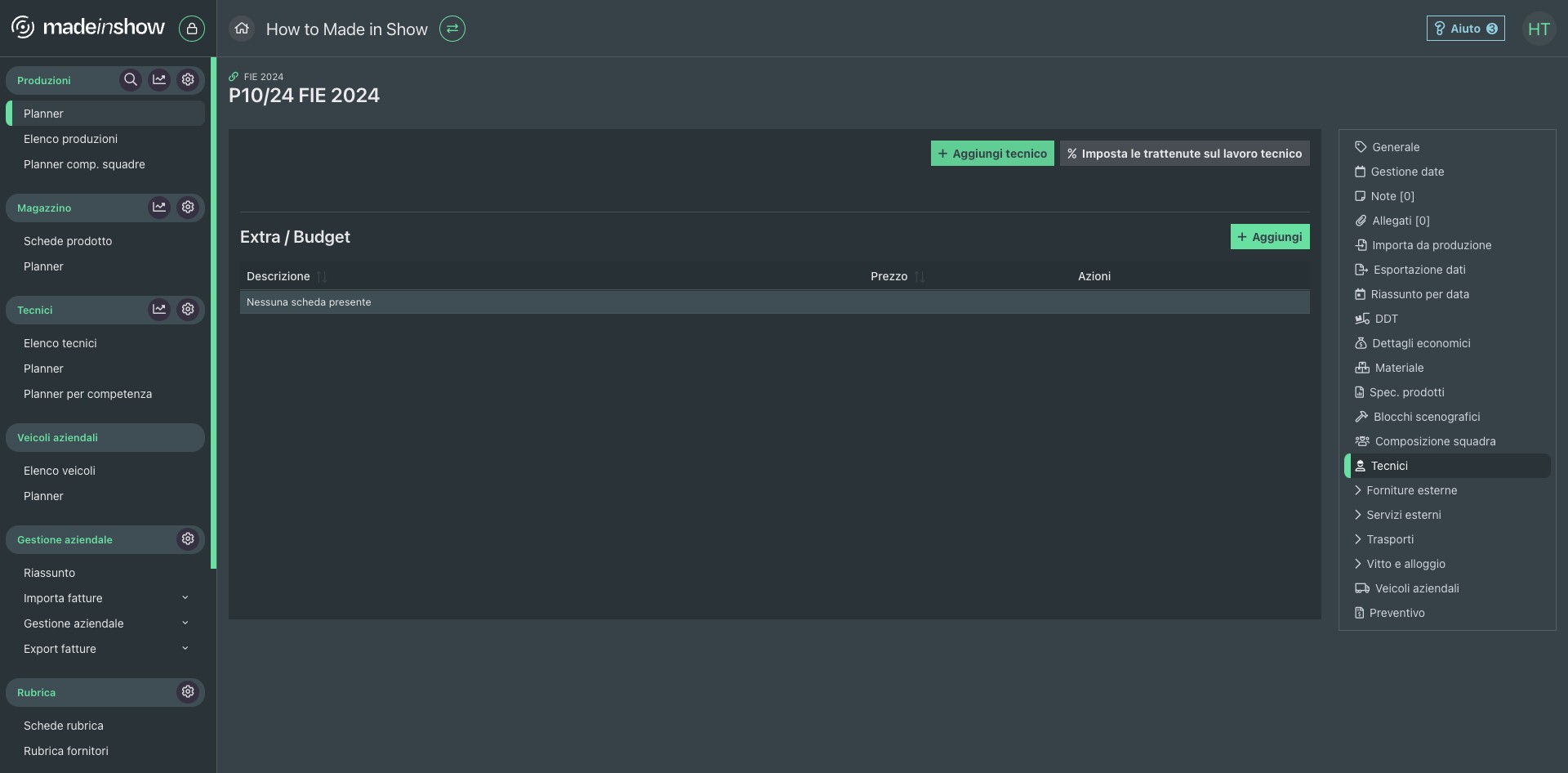Open the Tecnici settings gear
This screenshot has width=1568, height=773.
coord(188,310)
